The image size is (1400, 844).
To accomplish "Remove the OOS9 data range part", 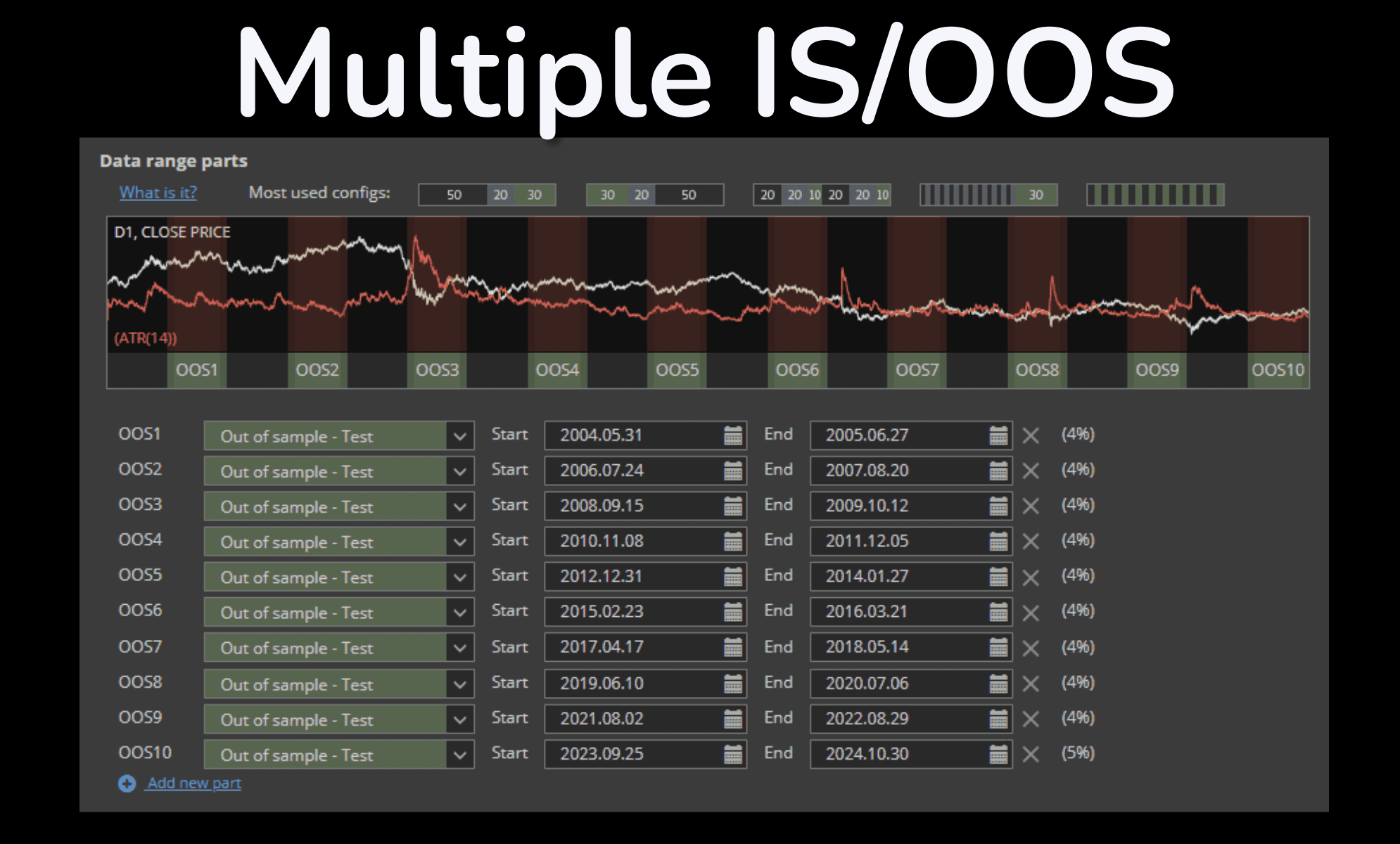I will [x=1031, y=719].
